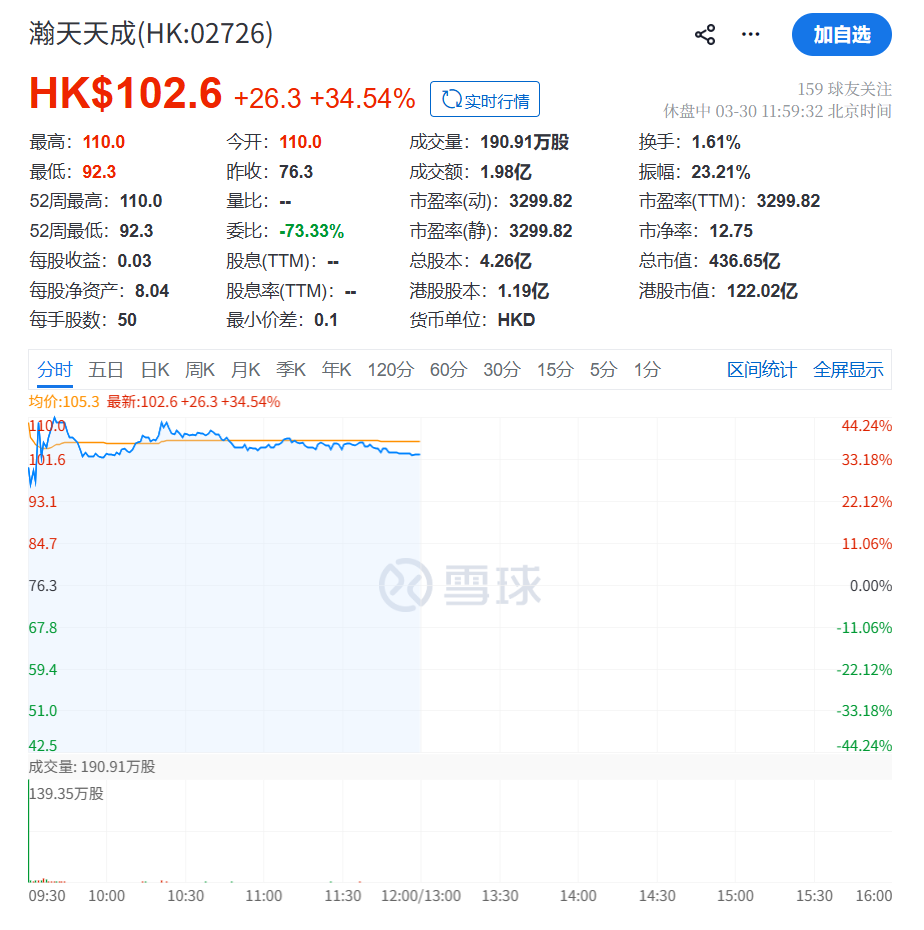This screenshot has width=924, height=930.
Task: Click the 加自选 add-to-watchlist button
Action: pyautogui.click(x=841, y=34)
